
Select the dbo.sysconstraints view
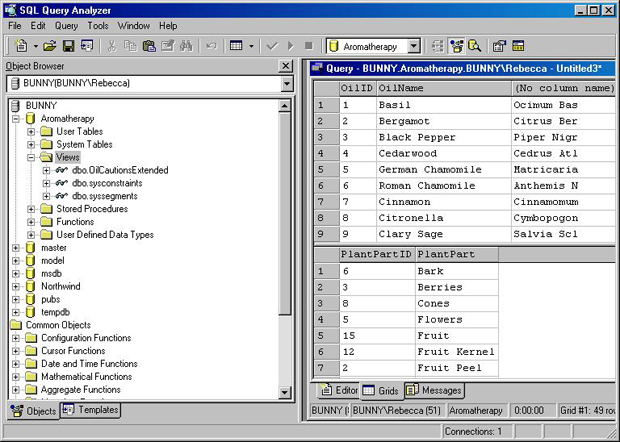107,183
